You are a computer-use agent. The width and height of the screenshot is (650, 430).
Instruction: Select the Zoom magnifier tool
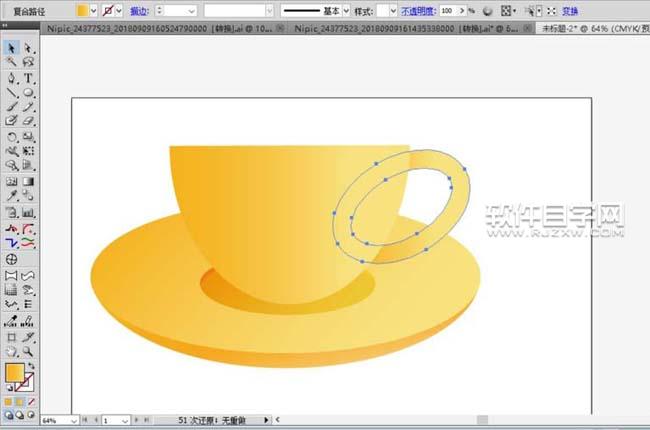(x=29, y=352)
